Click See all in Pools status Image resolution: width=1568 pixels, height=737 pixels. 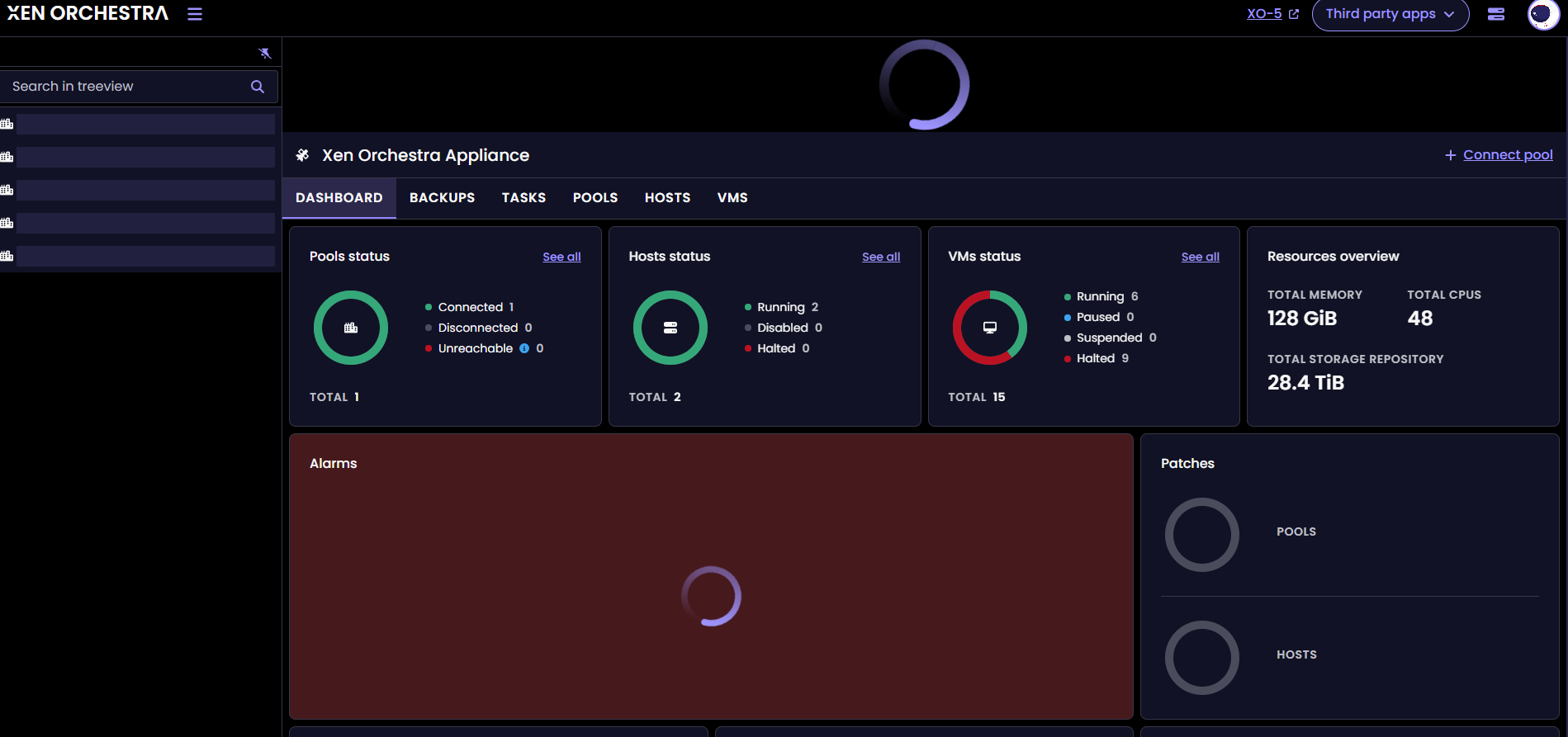pyautogui.click(x=561, y=257)
